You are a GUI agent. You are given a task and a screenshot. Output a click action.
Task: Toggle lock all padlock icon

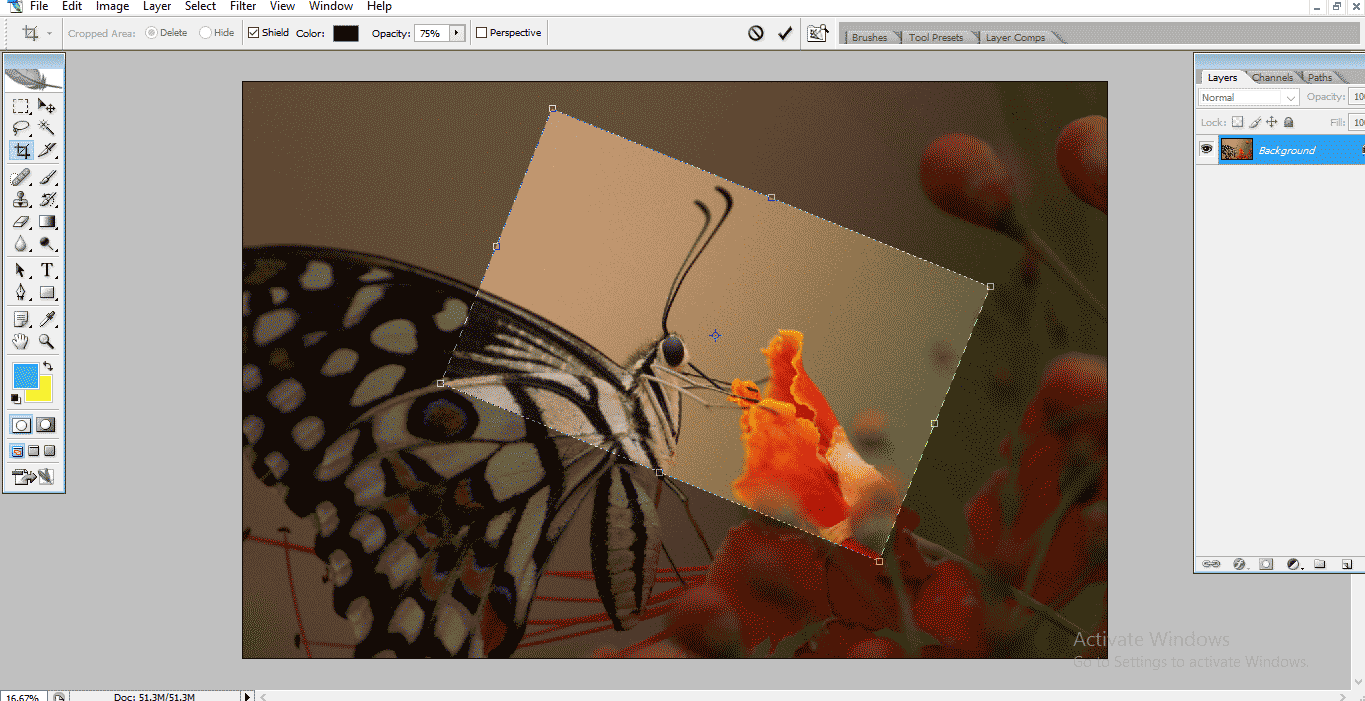(x=1289, y=122)
